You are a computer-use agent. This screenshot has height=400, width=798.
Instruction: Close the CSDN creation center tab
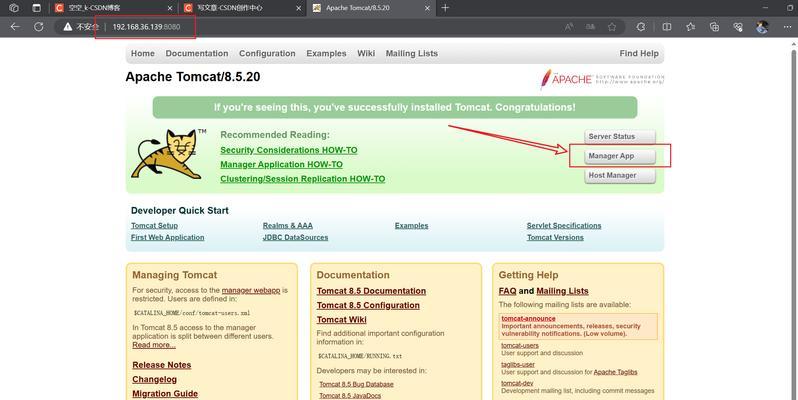coord(299,8)
